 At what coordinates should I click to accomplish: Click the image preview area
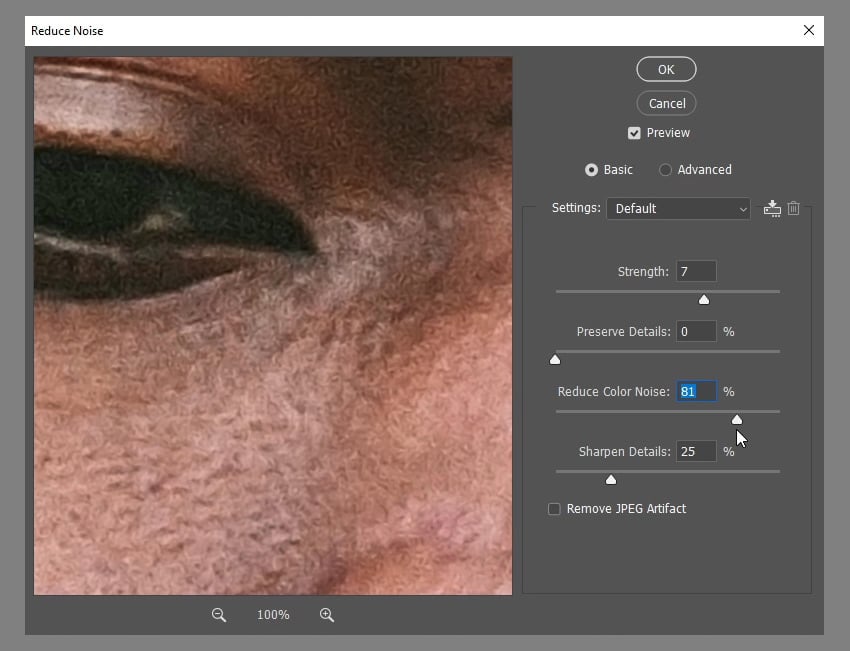tap(273, 325)
